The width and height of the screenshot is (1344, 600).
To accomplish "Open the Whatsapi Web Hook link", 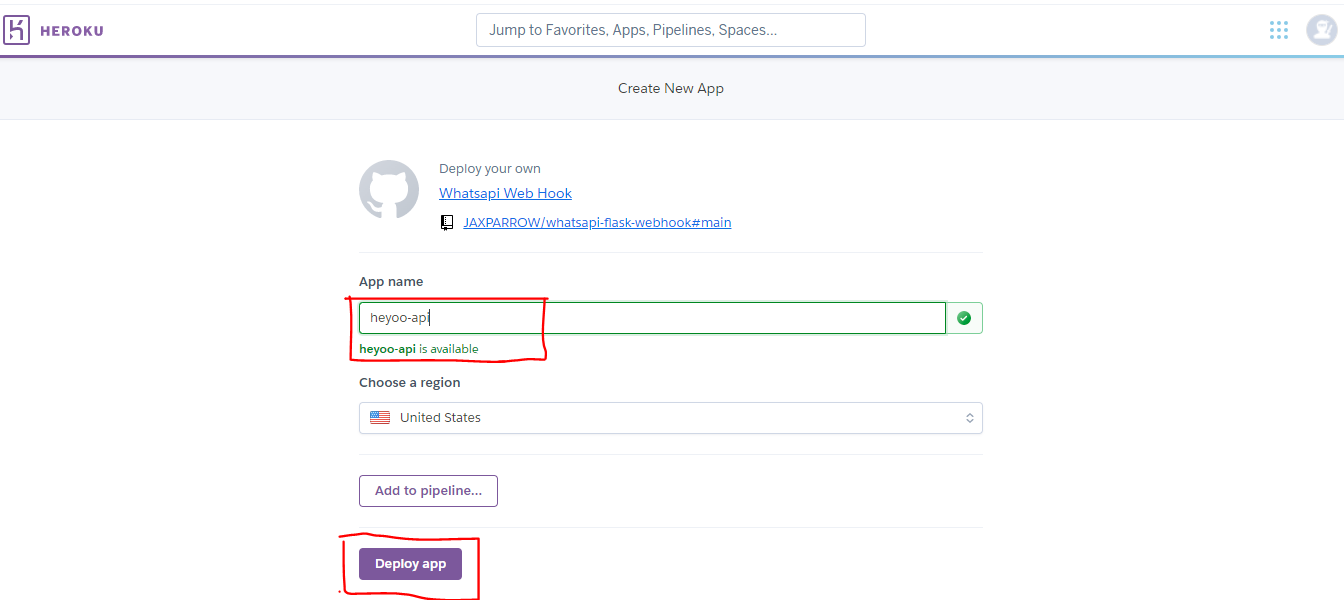I will tap(505, 193).
